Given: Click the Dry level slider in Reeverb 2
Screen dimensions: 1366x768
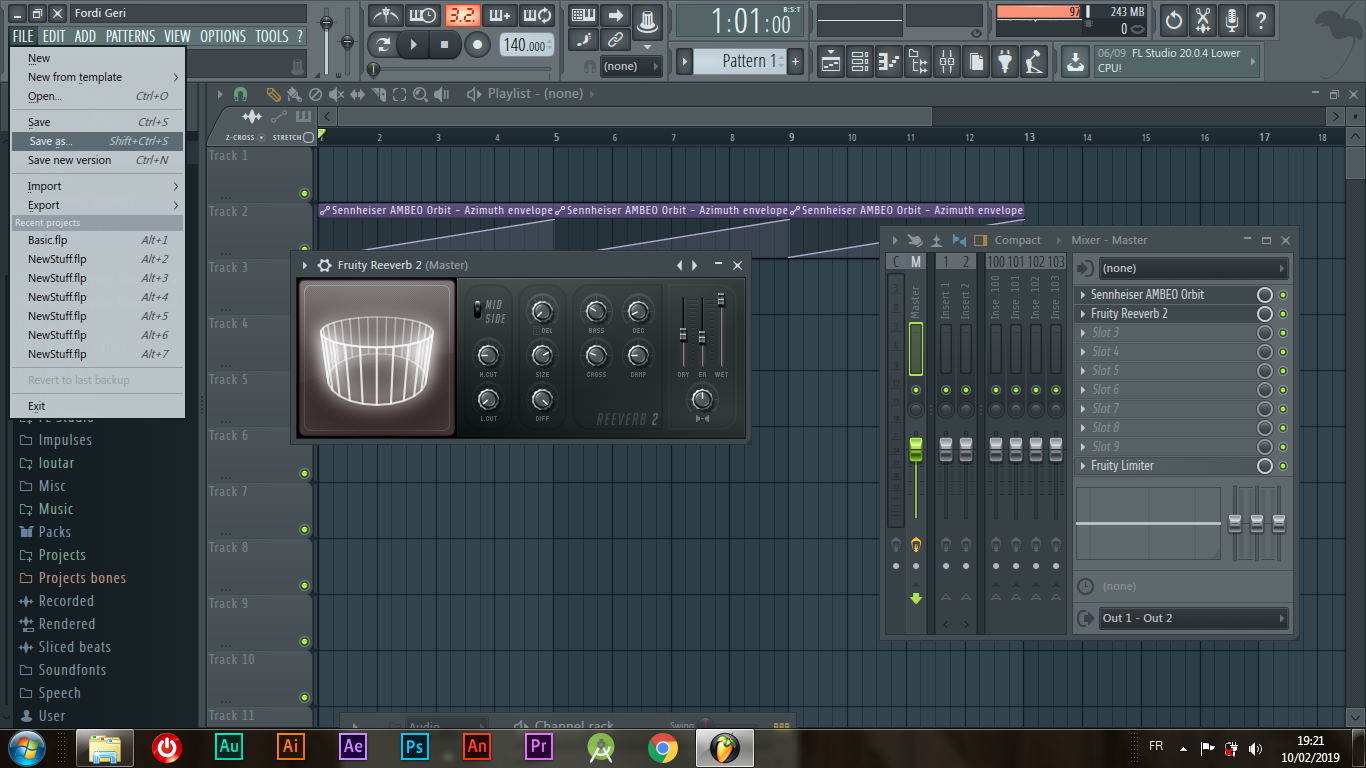Looking at the screenshot, I should click(684, 335).
